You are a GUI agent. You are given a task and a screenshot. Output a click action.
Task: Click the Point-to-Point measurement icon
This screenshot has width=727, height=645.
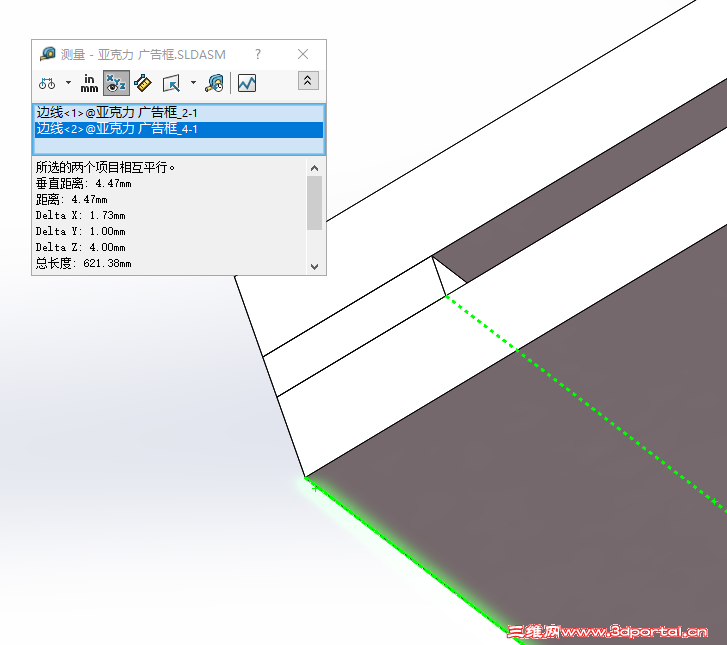coord(143,83)
